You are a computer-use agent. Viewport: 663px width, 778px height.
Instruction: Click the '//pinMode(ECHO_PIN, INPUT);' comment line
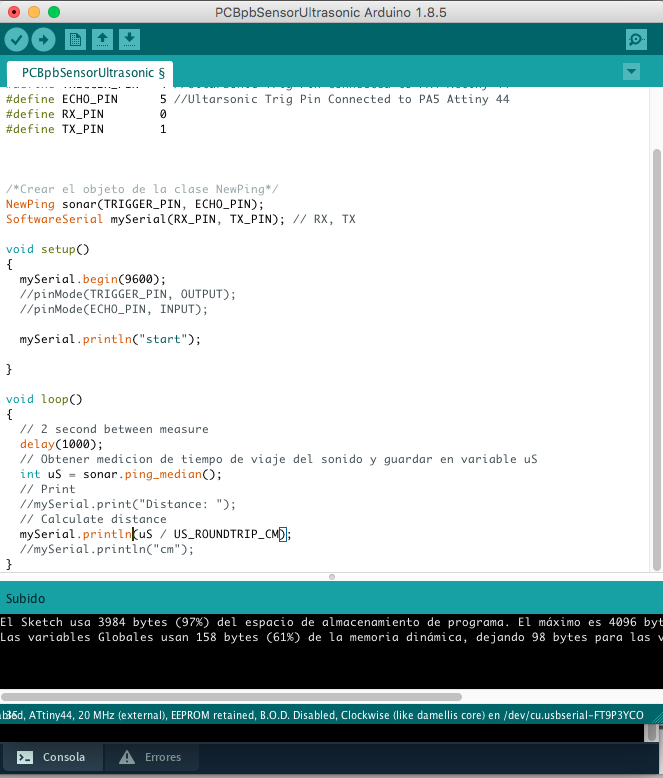[x=114, y=309]
